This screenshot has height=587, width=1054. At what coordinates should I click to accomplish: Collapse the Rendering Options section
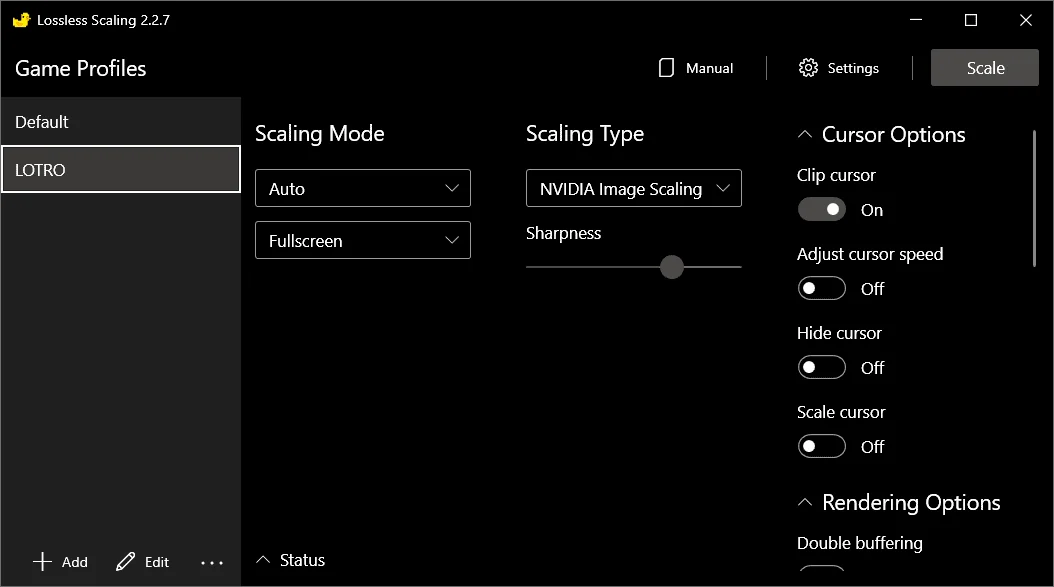click(x=805, y=502)
